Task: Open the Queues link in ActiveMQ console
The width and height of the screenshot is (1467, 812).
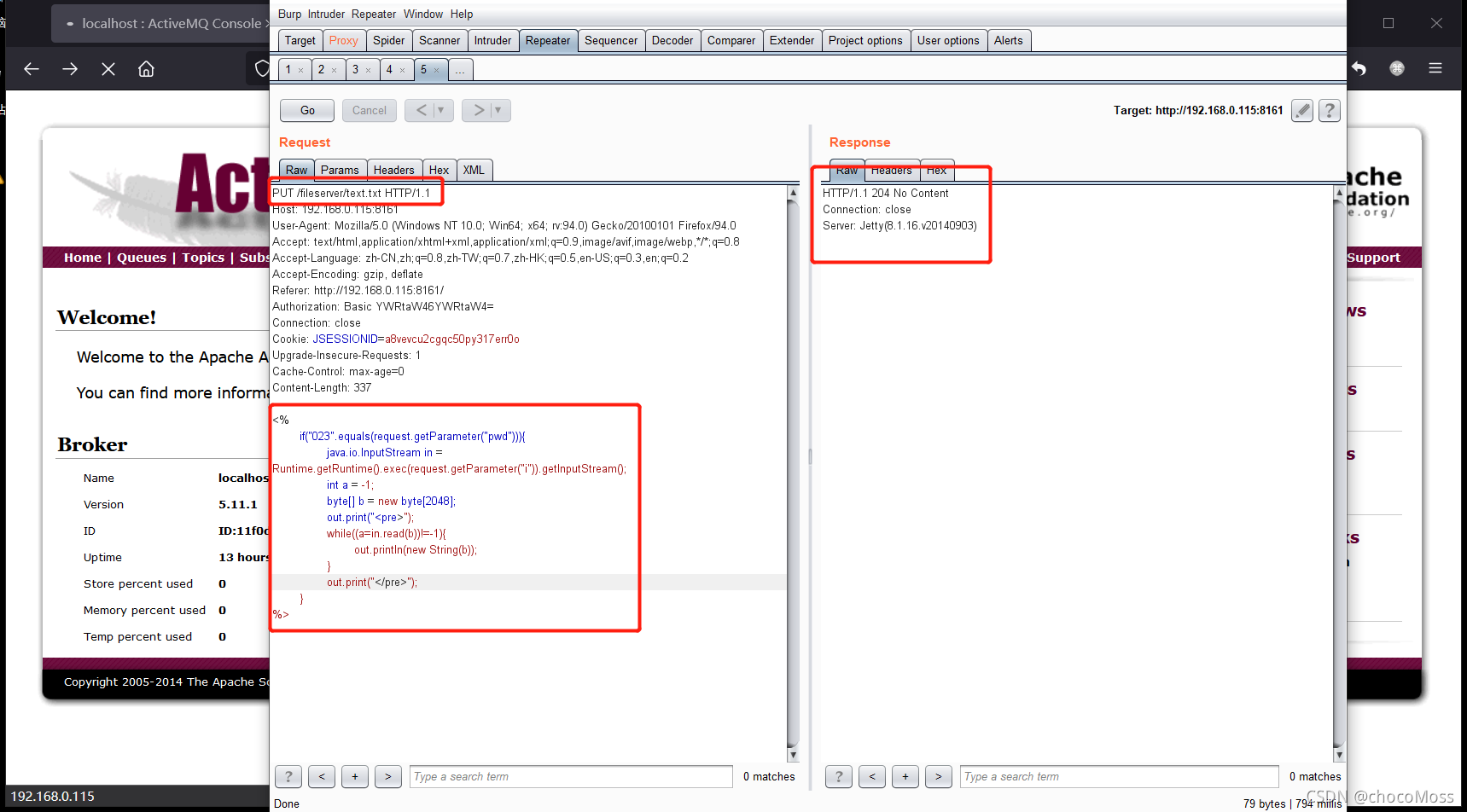Action: point(142,258)
